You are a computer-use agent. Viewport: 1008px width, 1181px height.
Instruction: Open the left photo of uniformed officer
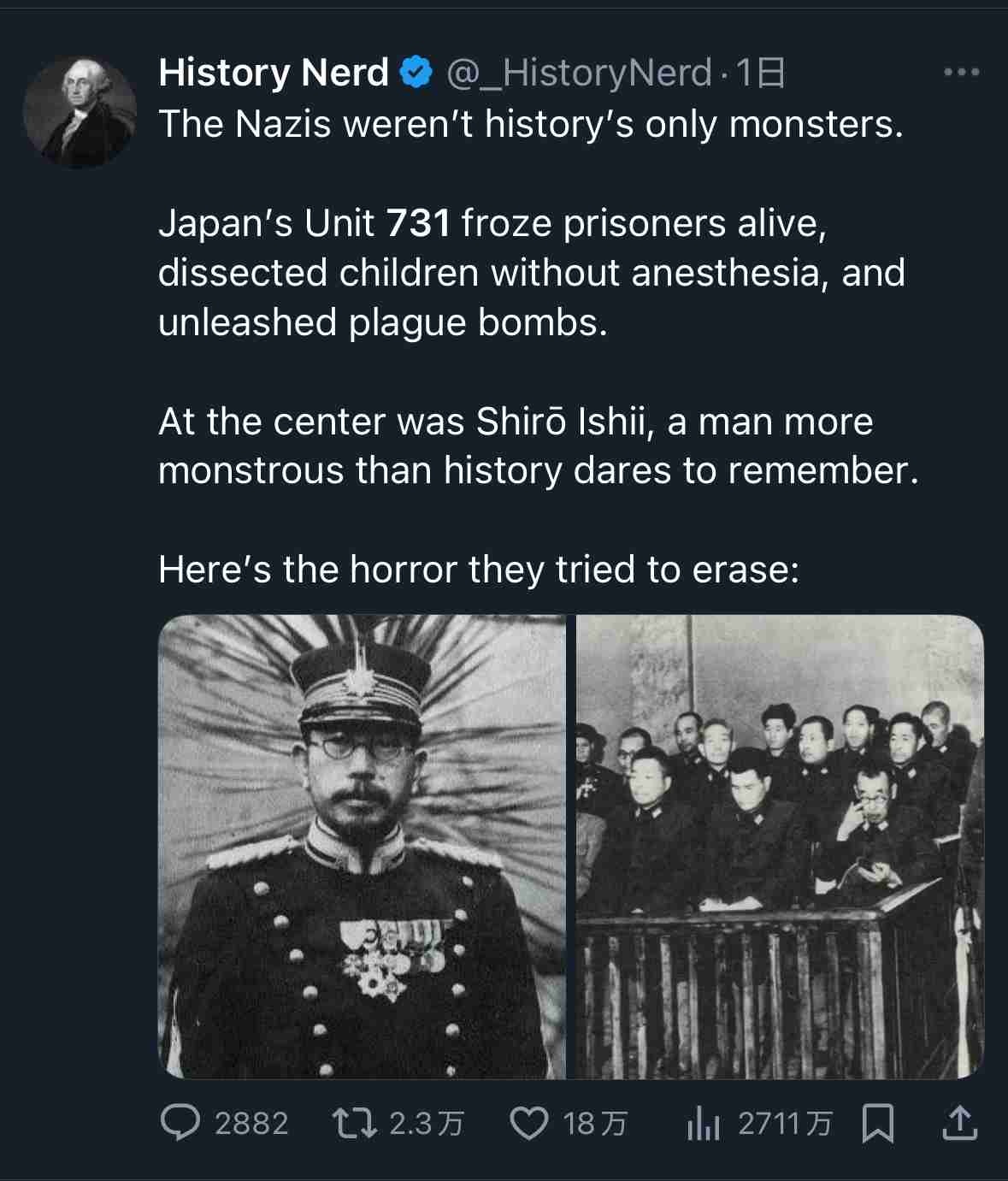(x=362, y=847)
